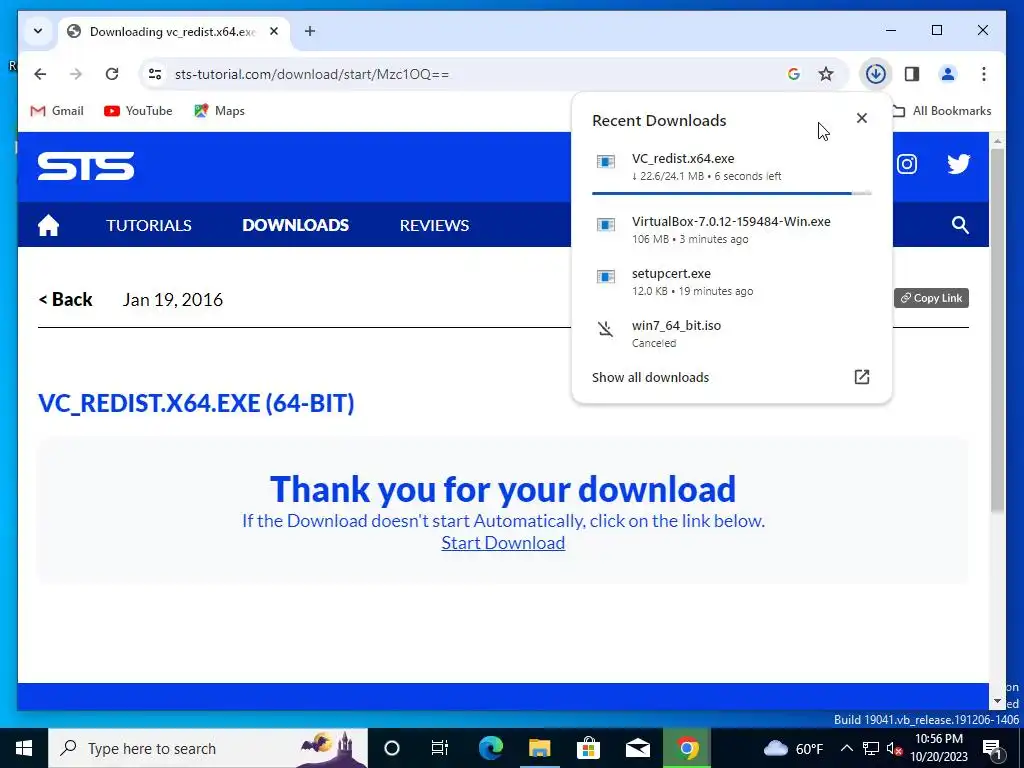The width and height of the screenshot is (1024, 768).
Task: Click VC_redist.x64.exe download entry name
Action: tap(683, 159)
